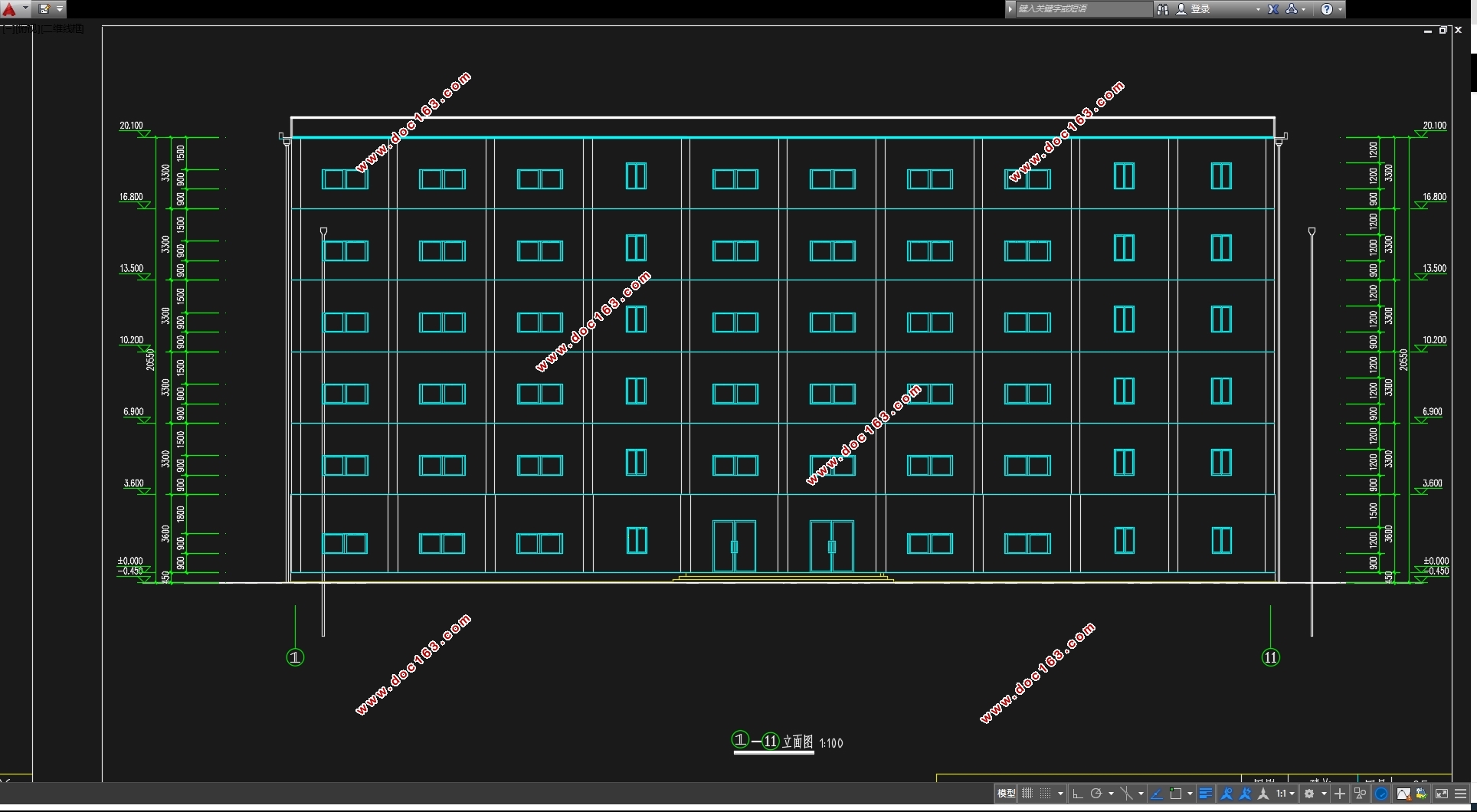The width and height of the screenshot is (1477, 812).
Task: Click the drawing title 立面图 text
Action: coord(797,742)
